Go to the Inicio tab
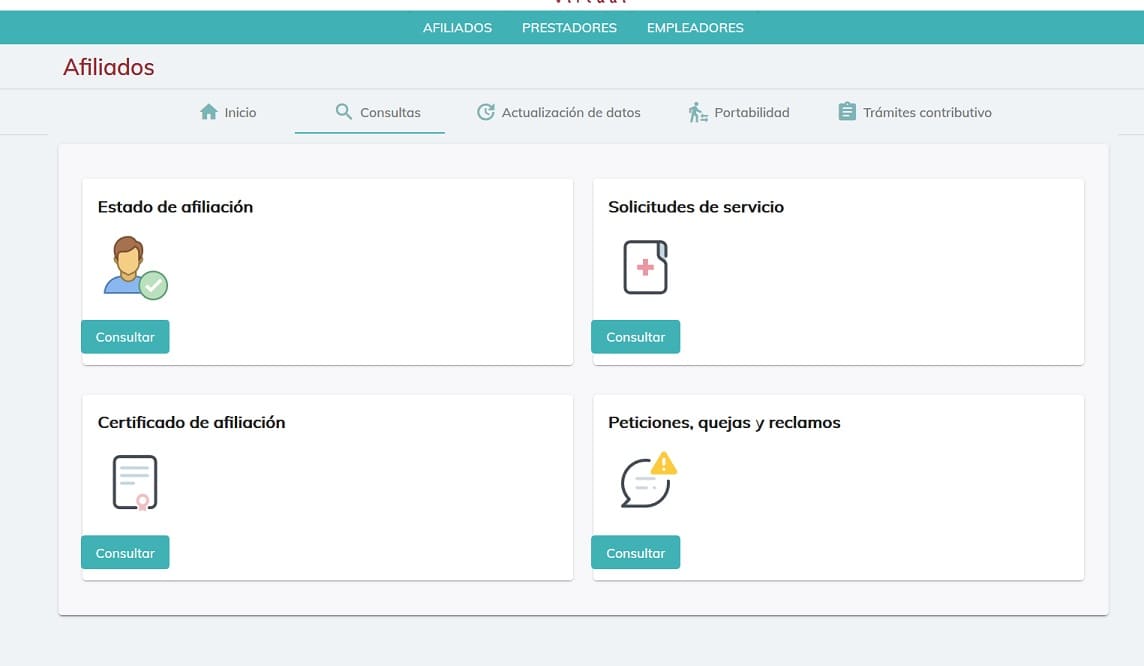 (x=228, y=112)
